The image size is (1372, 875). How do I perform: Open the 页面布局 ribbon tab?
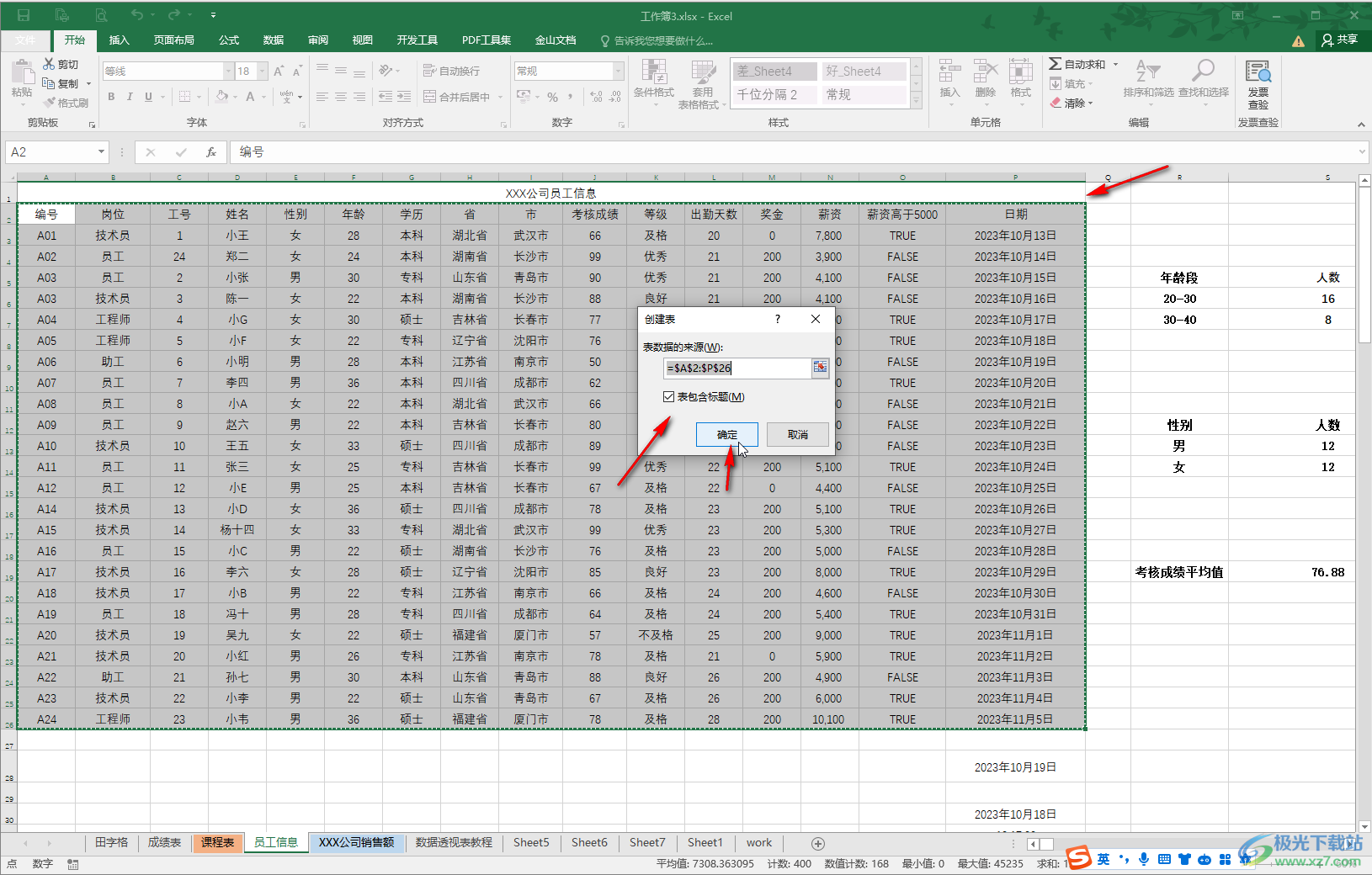tap(174, 40)
